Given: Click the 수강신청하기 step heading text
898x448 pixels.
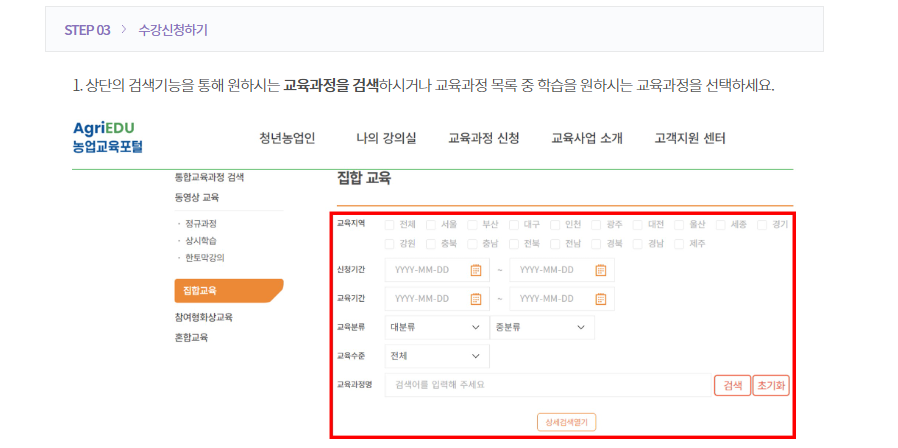Looking at the screenshot, I should pos(173,30).
